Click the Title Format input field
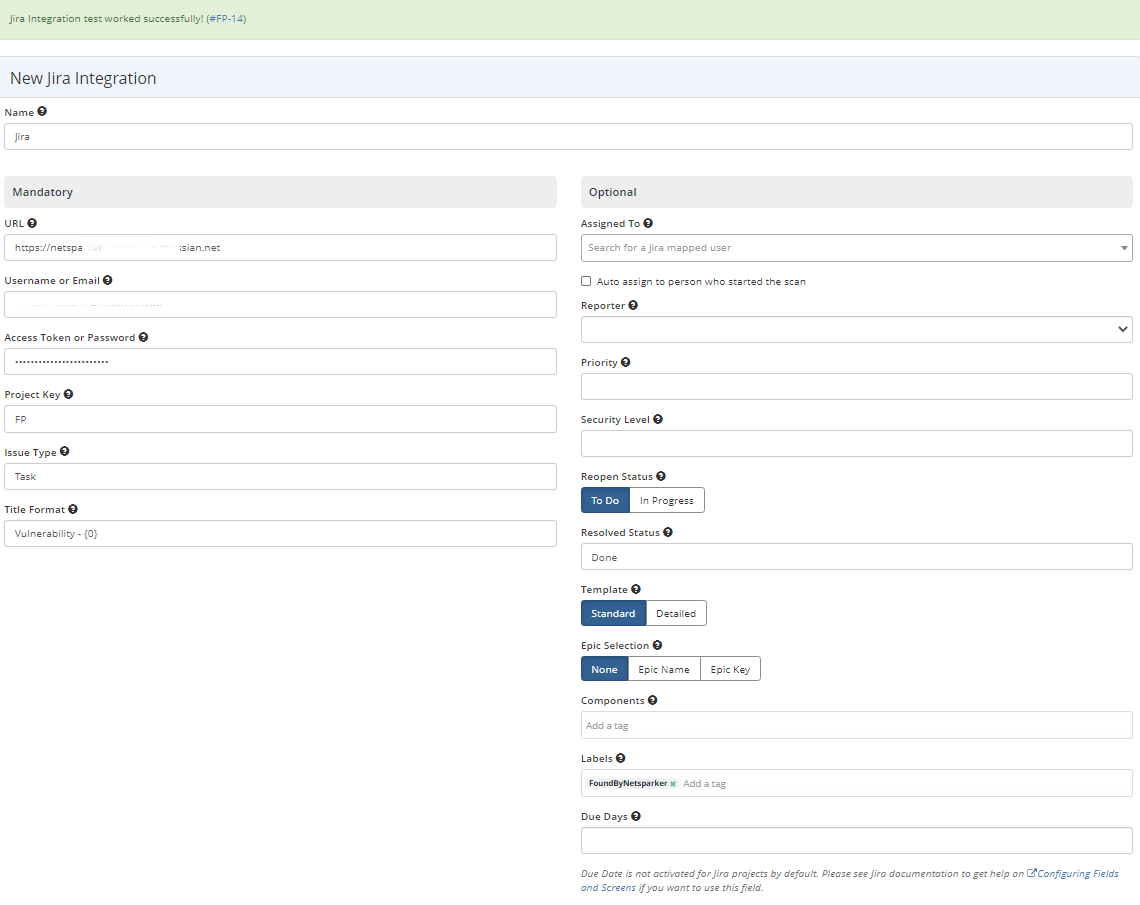Image resolution: width=1140 pixels, height=905 pixels. coord(280,534)
